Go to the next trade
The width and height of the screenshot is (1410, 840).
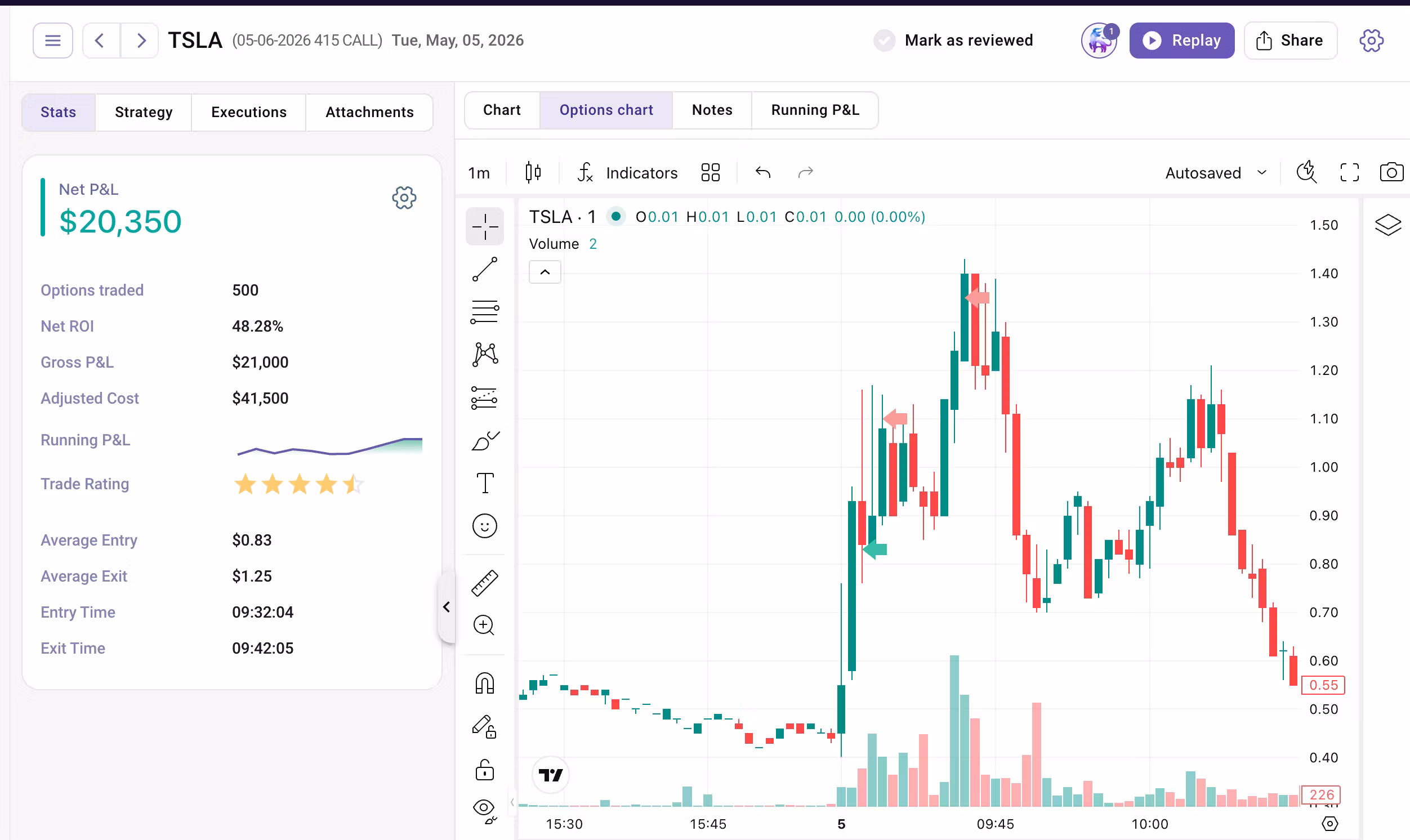(140, 40)
